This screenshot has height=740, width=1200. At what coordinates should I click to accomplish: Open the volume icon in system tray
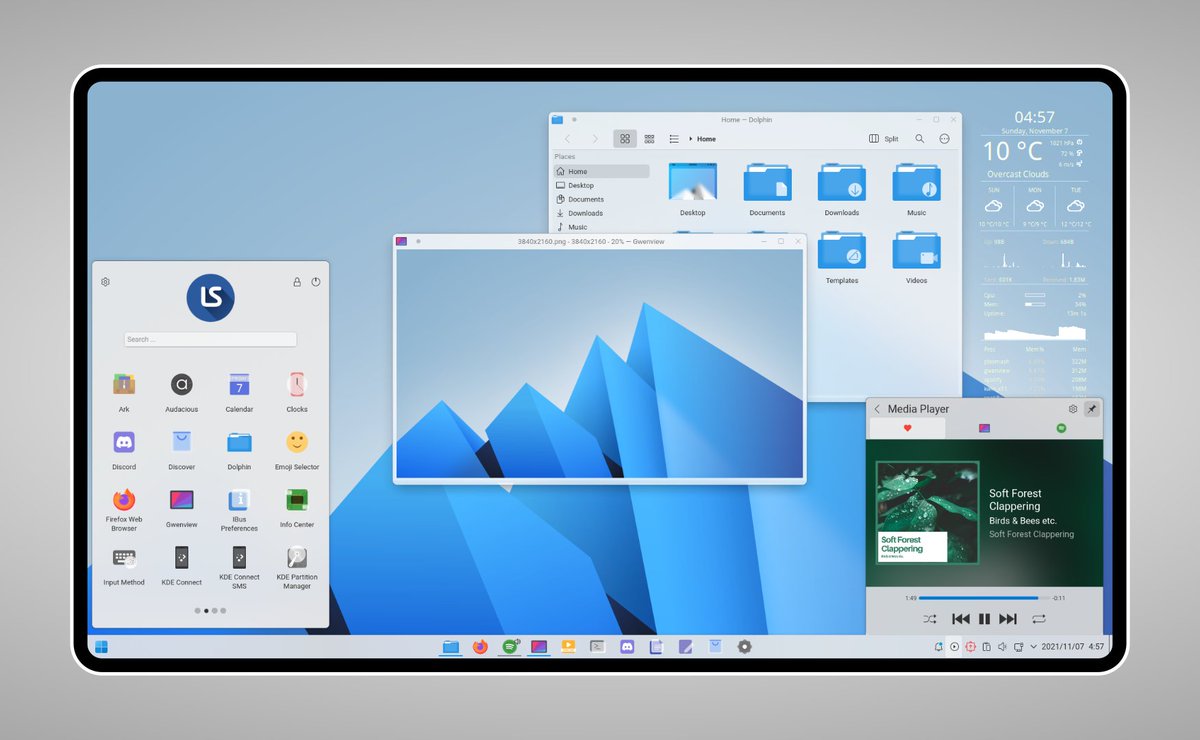[x=1002, y=647]
